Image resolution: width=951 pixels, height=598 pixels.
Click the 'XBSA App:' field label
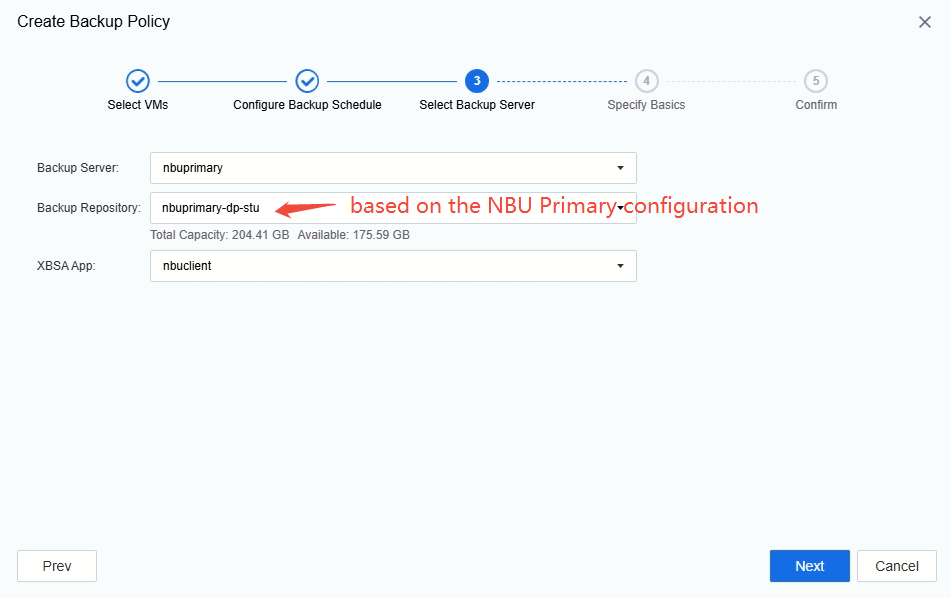[x=66, y=266]
